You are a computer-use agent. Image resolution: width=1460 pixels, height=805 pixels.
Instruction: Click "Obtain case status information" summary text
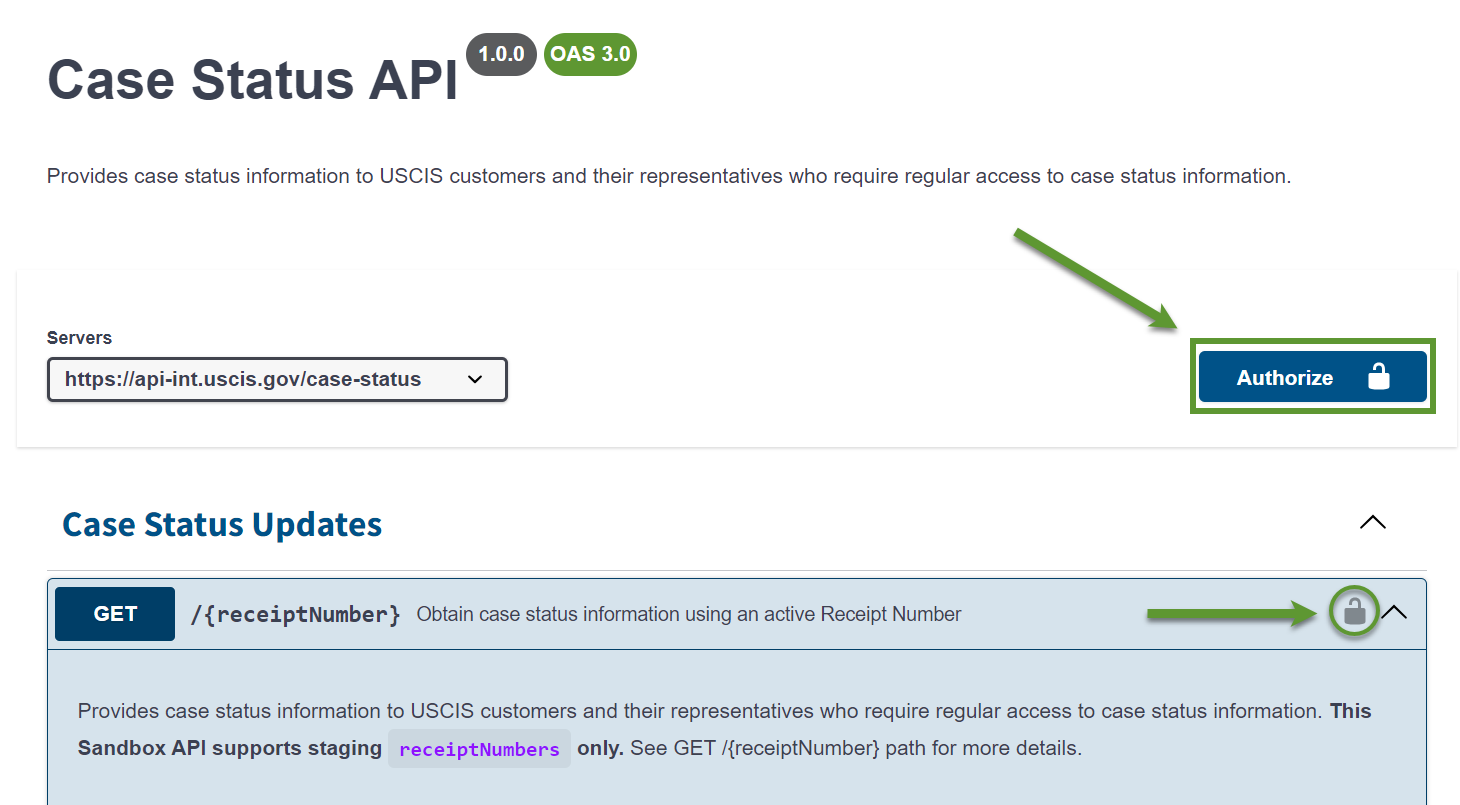689,614
